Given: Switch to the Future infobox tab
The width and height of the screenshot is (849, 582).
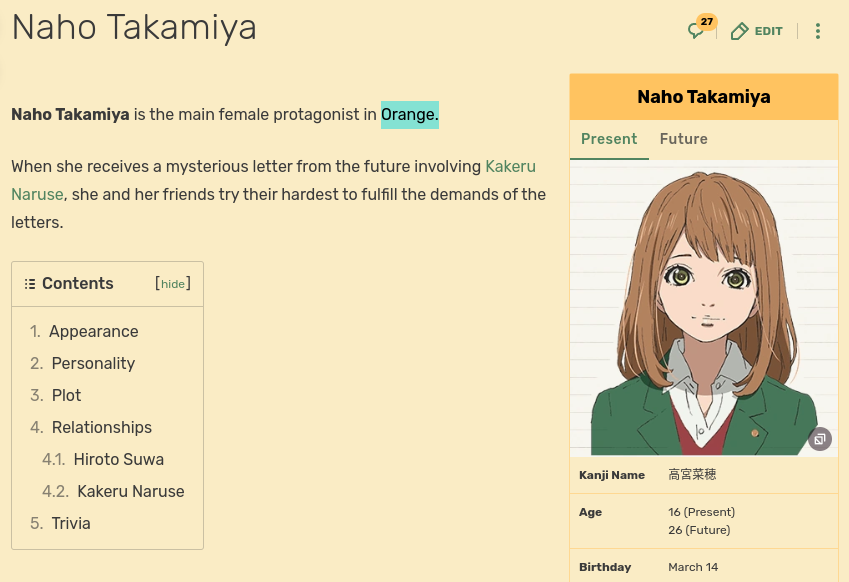Looking at the screenshot, I should 683,139.
